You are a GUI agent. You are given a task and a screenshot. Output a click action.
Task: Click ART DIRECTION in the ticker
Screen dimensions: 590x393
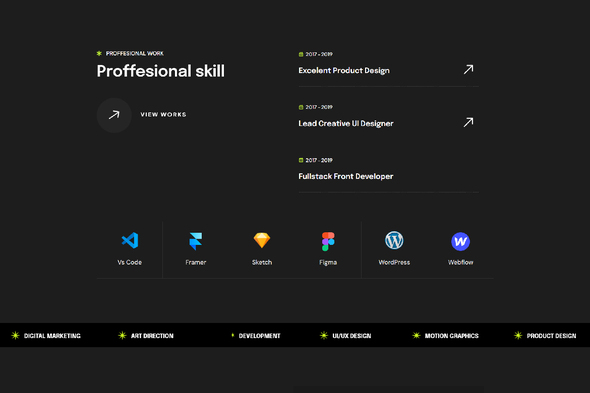(x=152, y=336)
